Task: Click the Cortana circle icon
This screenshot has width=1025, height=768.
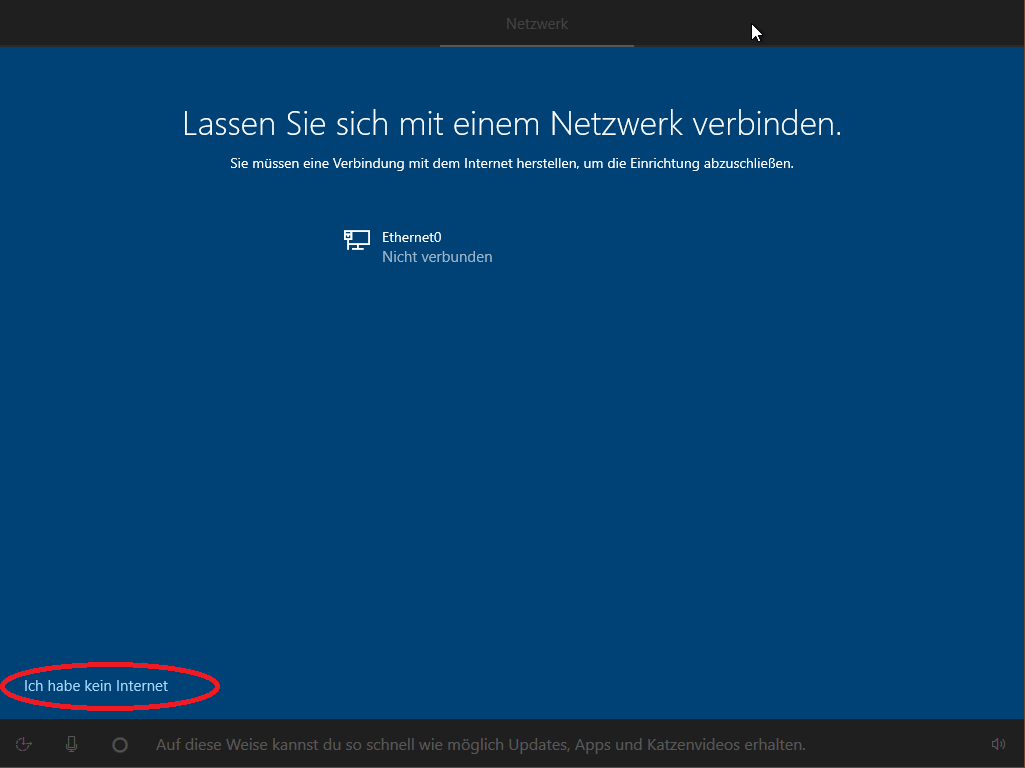Action: [120, 744]
